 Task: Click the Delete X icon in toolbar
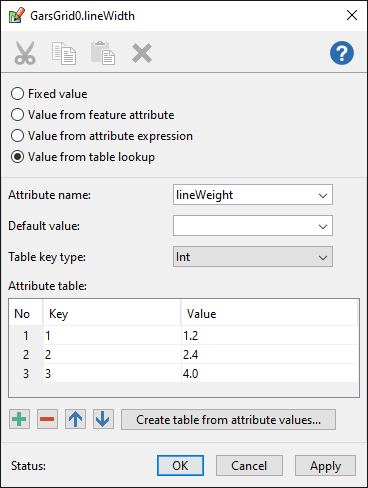point(142,53)
